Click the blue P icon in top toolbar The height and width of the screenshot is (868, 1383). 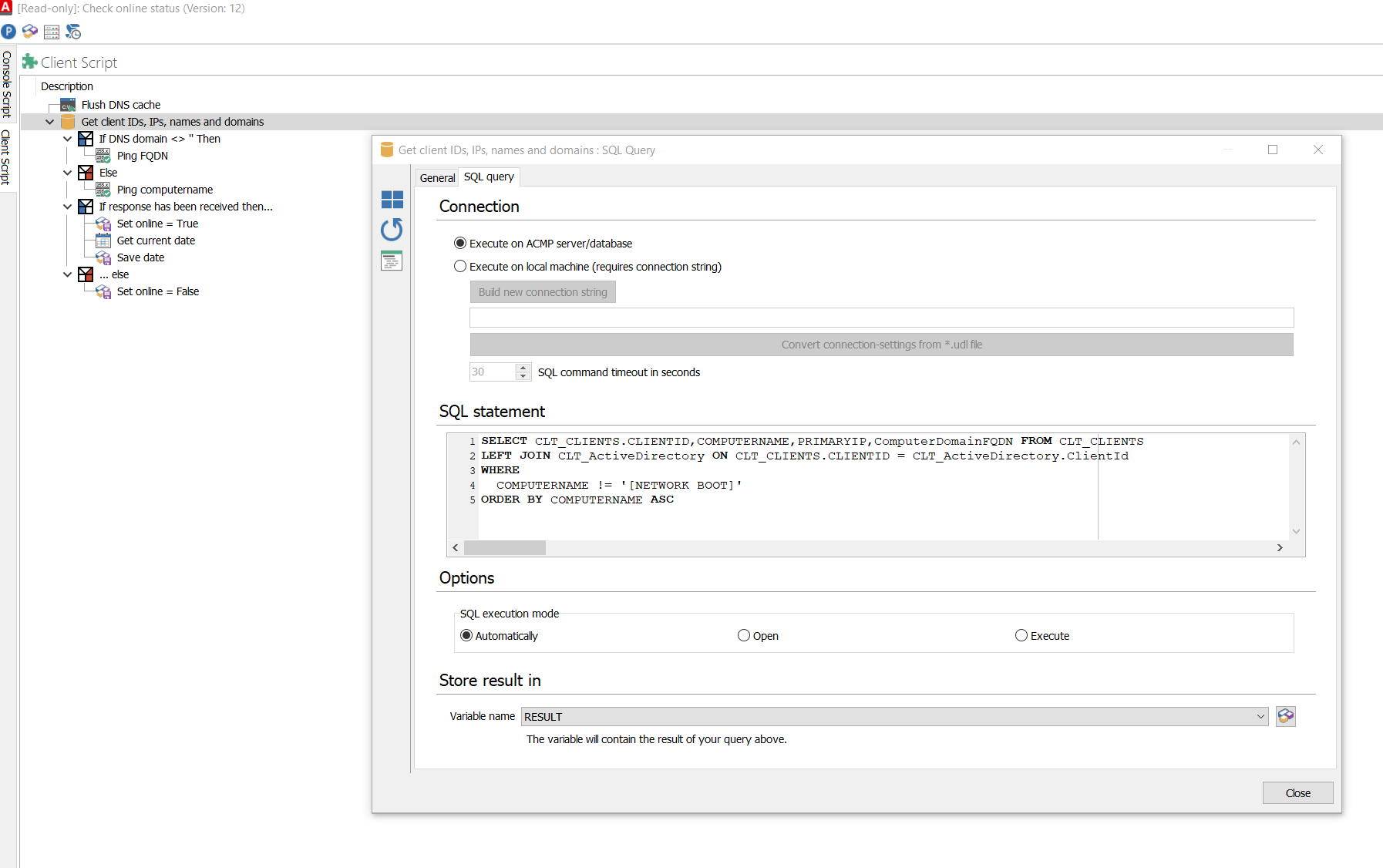8,32
